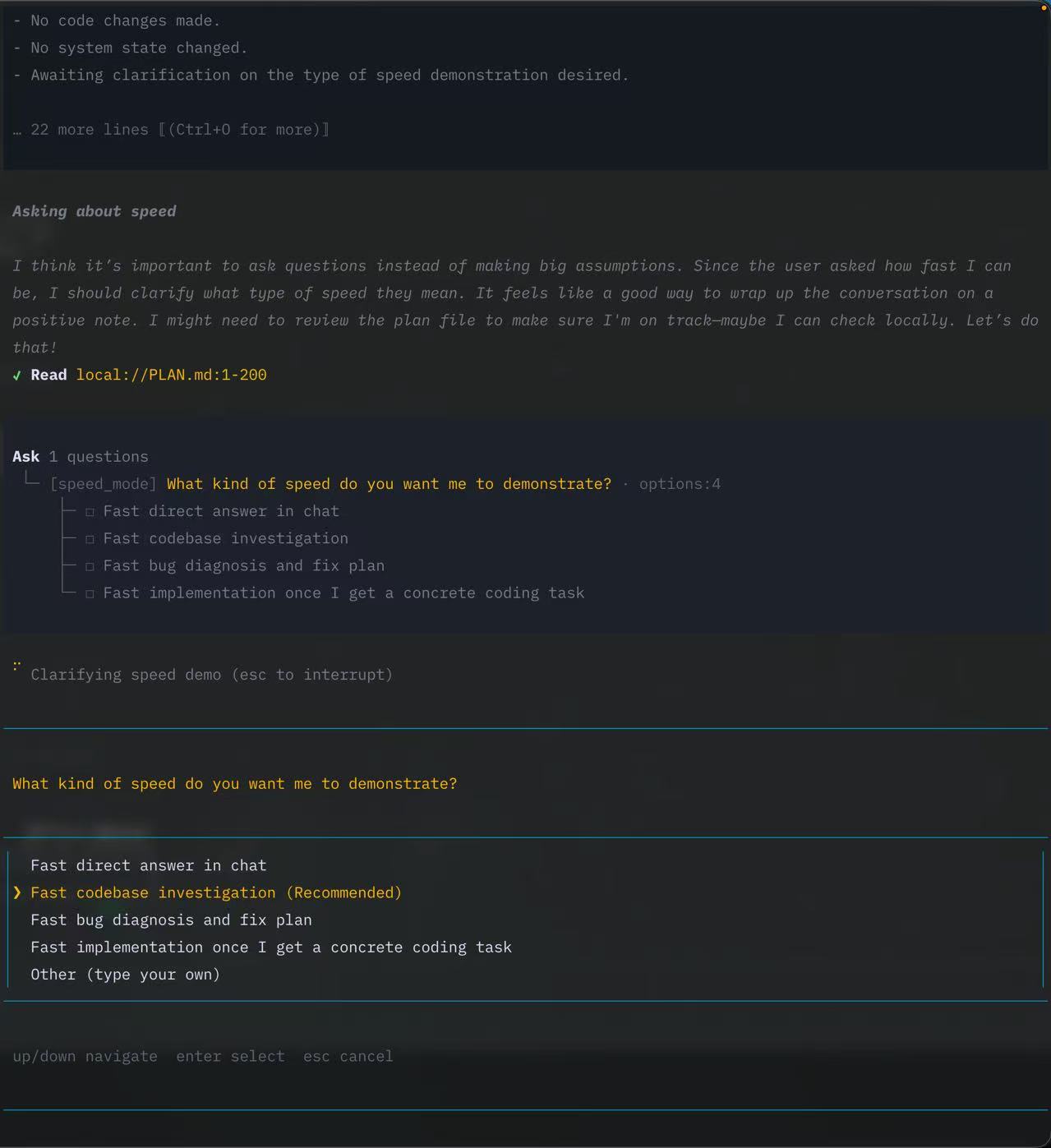The width and height of the screenshot is (1051, 1148).
Task: Click the 'enter select' hint
Action: pyautogui.click(x=230, y=1056)
